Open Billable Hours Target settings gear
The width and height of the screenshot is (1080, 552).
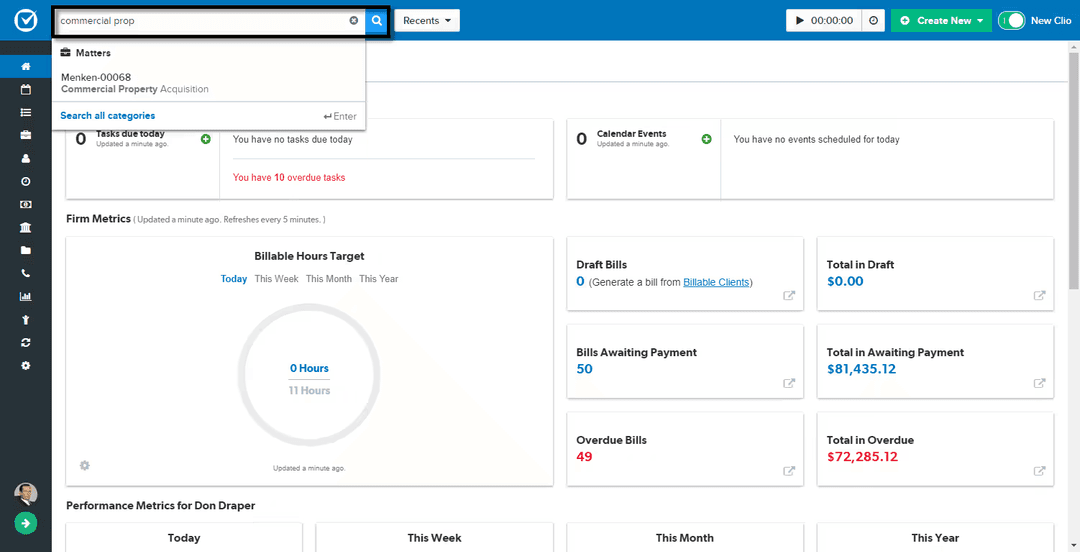pos(85,466)
